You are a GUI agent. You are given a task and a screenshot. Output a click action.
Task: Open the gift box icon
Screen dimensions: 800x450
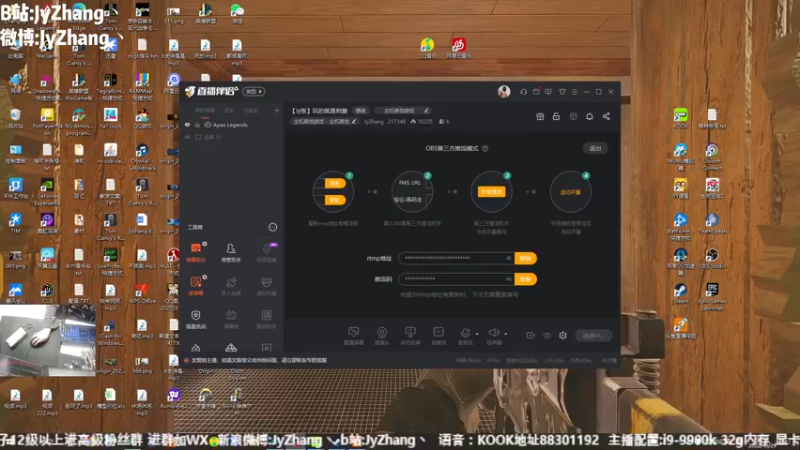point(540,116)
